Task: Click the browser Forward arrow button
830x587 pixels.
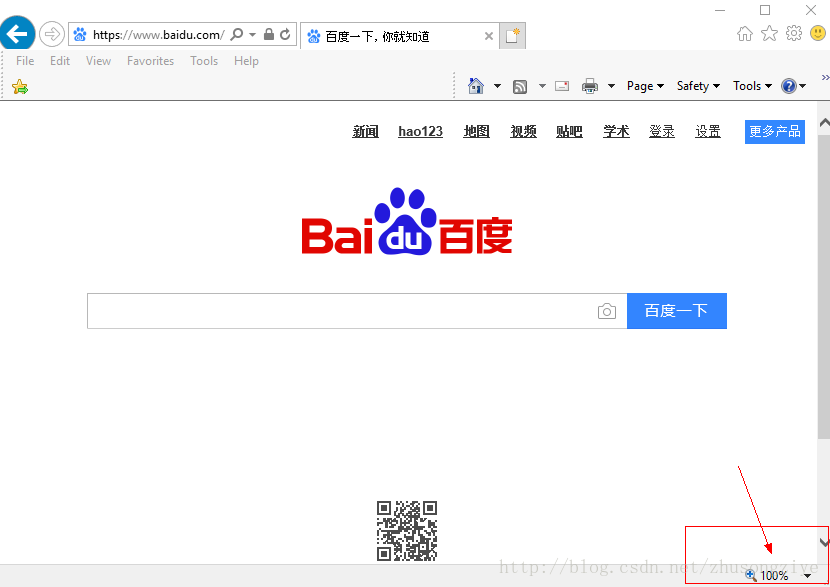Action: pos(52,35)
